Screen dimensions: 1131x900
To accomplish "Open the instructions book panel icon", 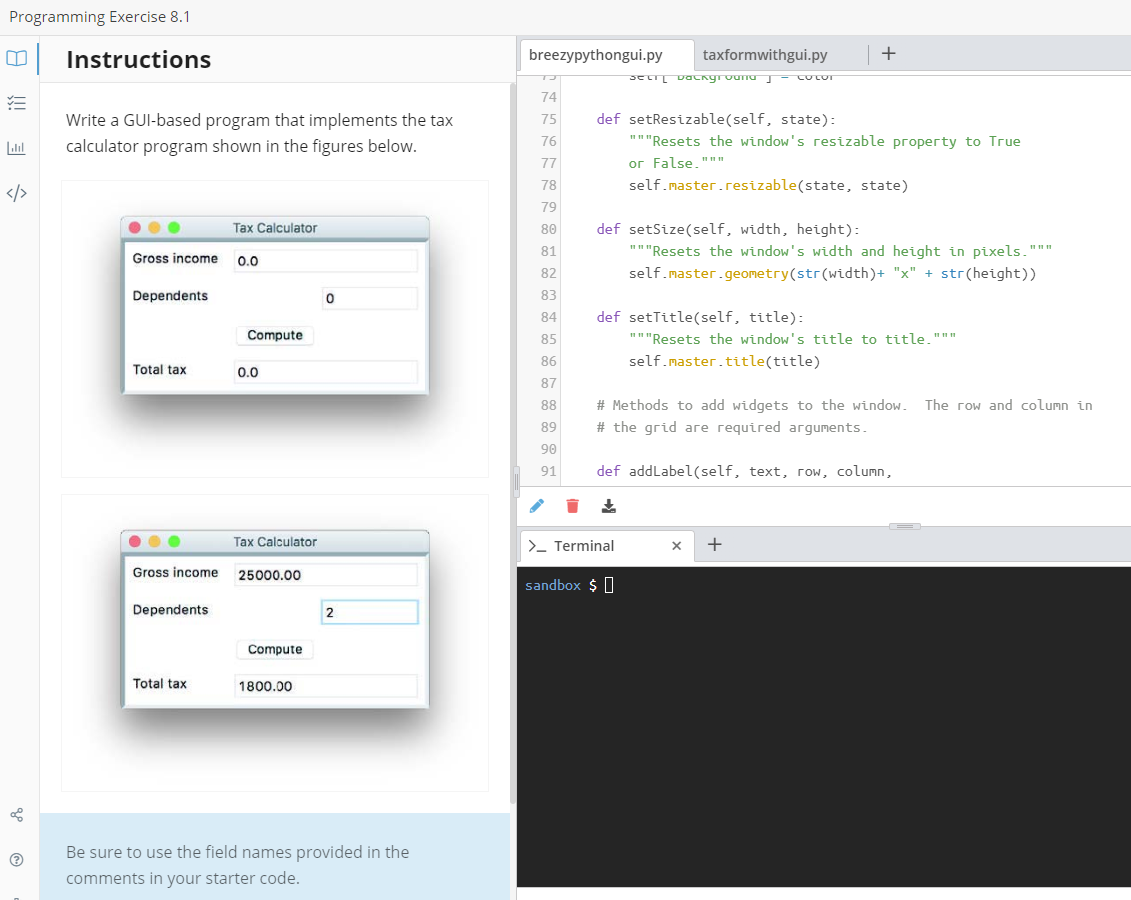I will (x=17, y=58).
